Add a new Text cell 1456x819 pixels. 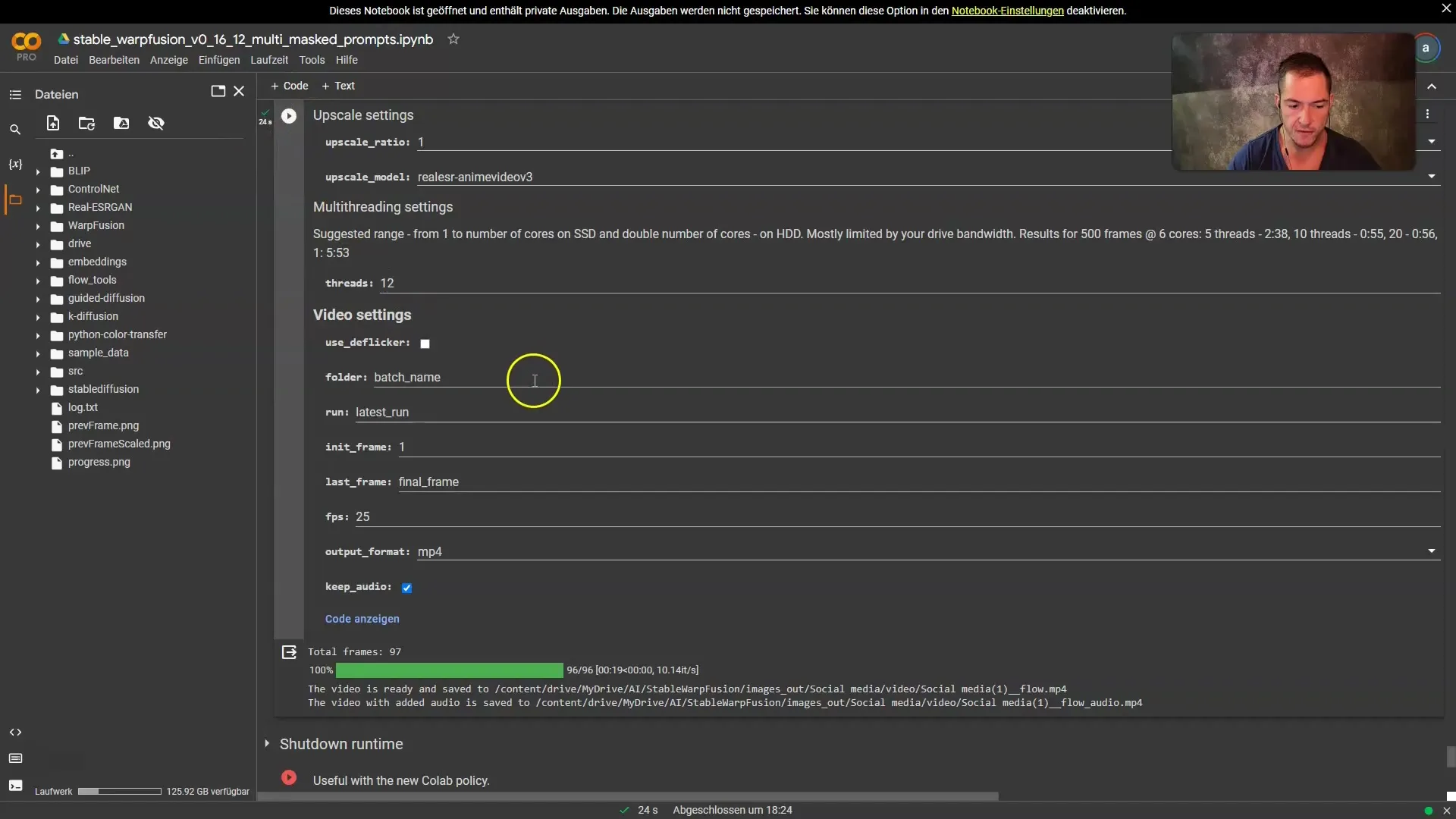pyautogui.click(x=338, y=86)
